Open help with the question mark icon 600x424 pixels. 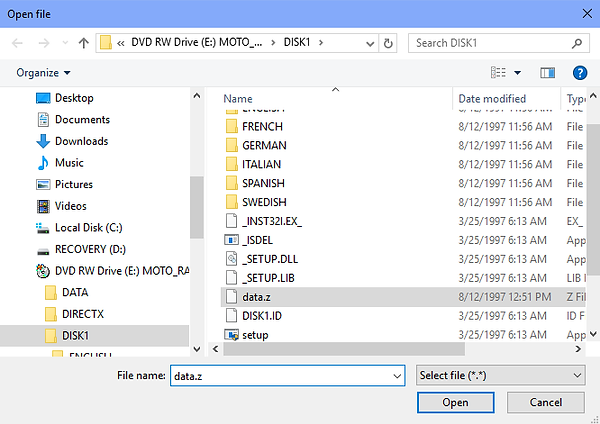[x=580, y=73]
